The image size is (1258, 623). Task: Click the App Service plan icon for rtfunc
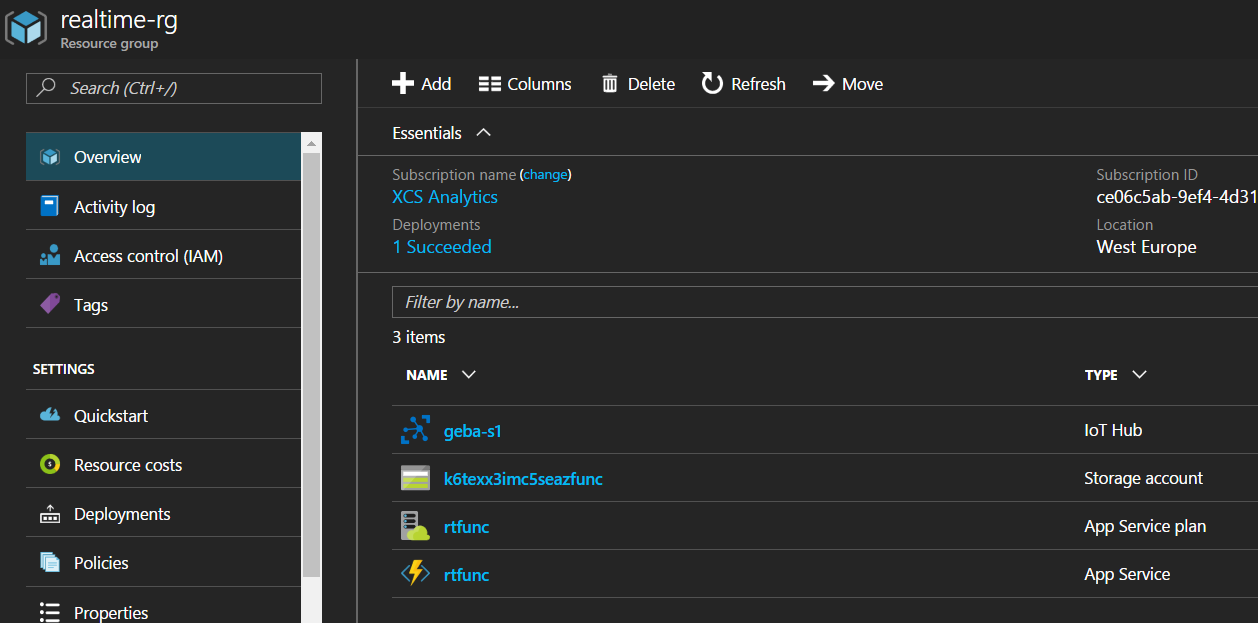[x=414, y=527]
